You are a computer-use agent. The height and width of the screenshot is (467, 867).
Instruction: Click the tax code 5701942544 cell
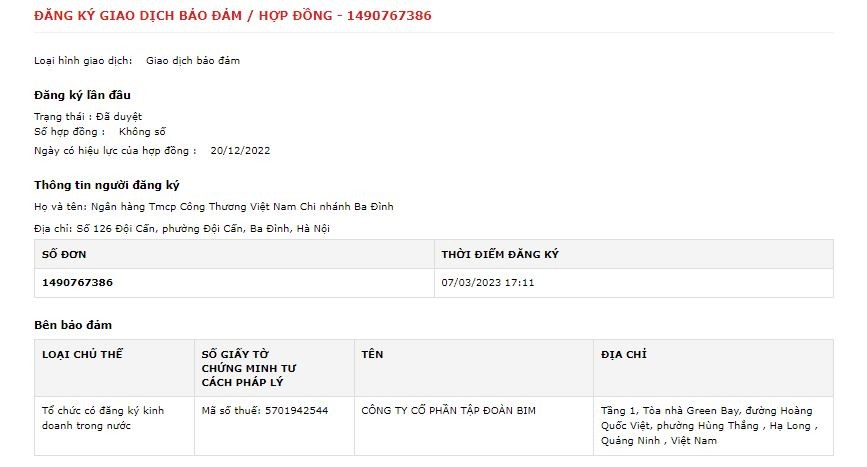264,410
